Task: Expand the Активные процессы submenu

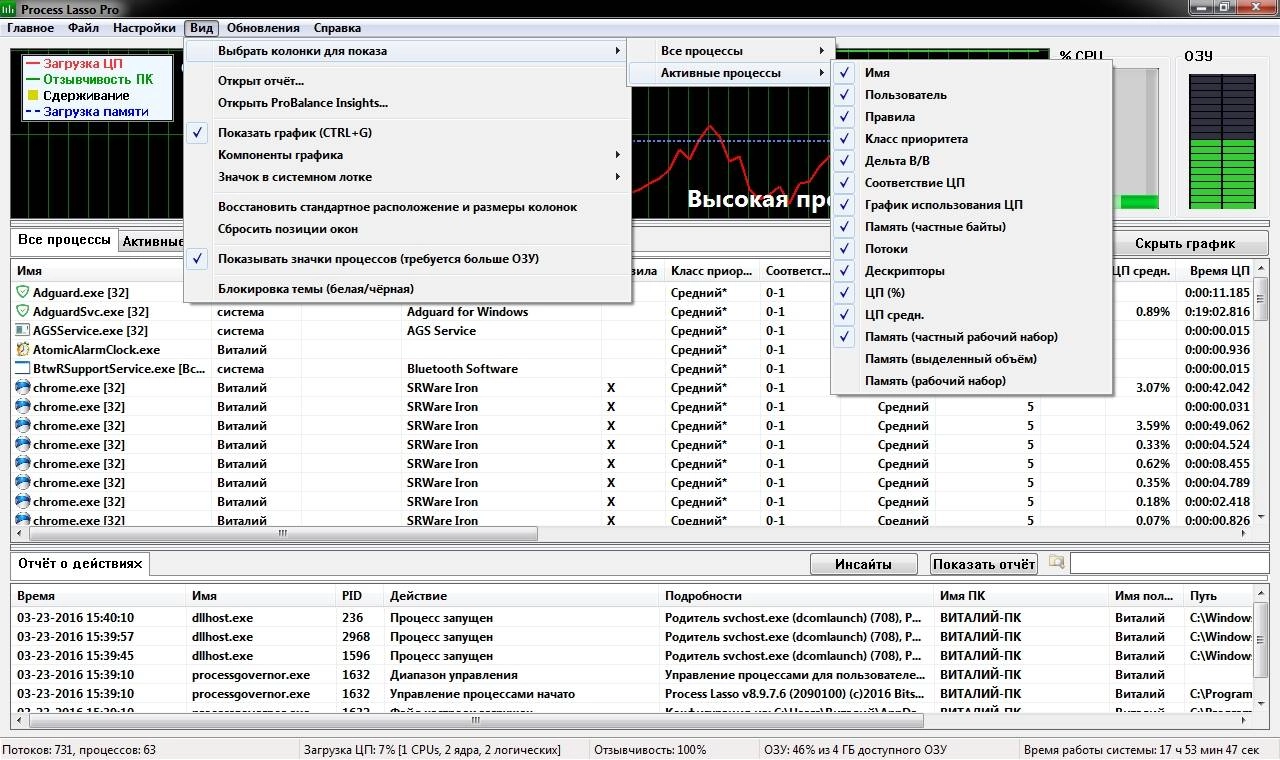Action: coord(733,73)
